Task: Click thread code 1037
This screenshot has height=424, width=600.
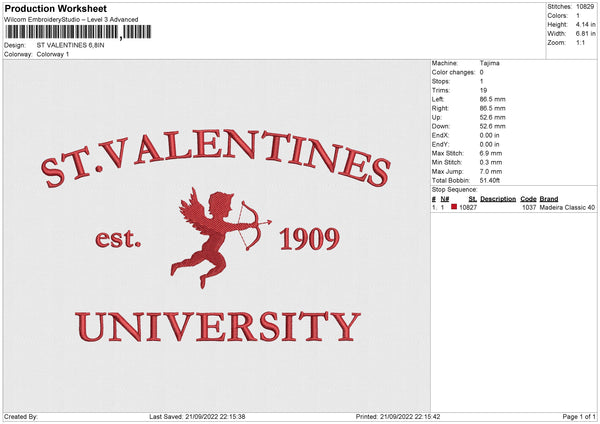Action: (x=529, y=207)
